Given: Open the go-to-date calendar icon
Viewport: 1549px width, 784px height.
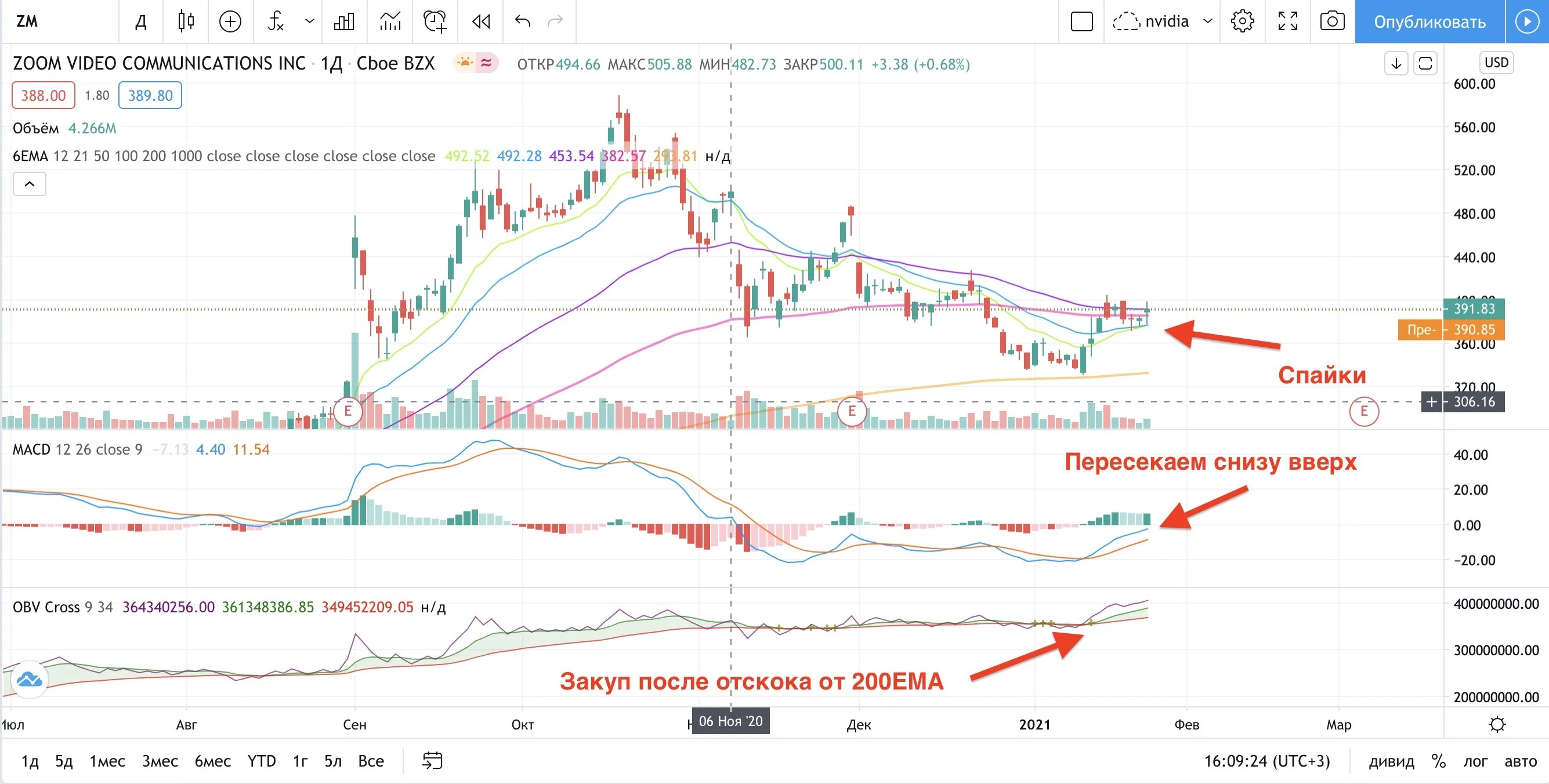Looking at the screenshot, I should tap(432, 761).
